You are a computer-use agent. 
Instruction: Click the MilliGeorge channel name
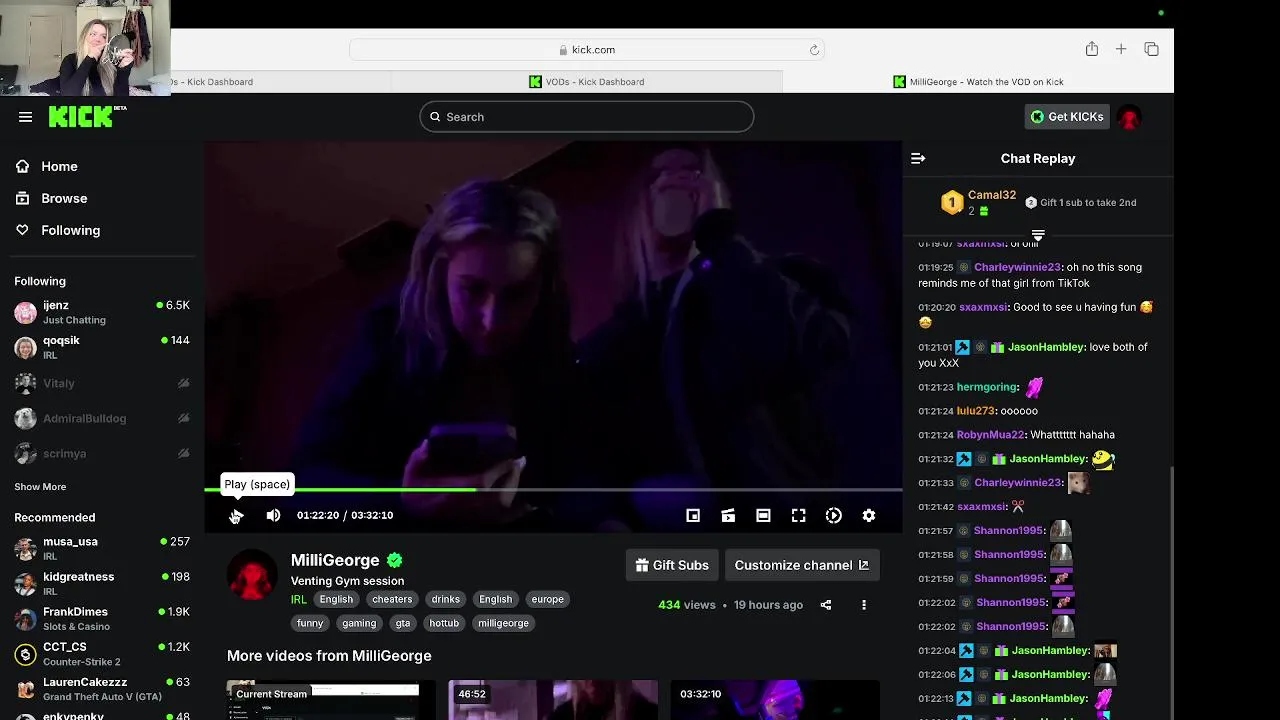coord(335,560)
